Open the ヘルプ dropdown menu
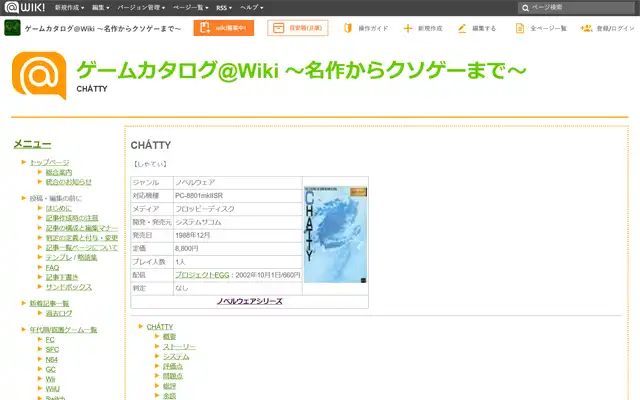The height and width of the screenshot is (400, 640). point(251,8)
